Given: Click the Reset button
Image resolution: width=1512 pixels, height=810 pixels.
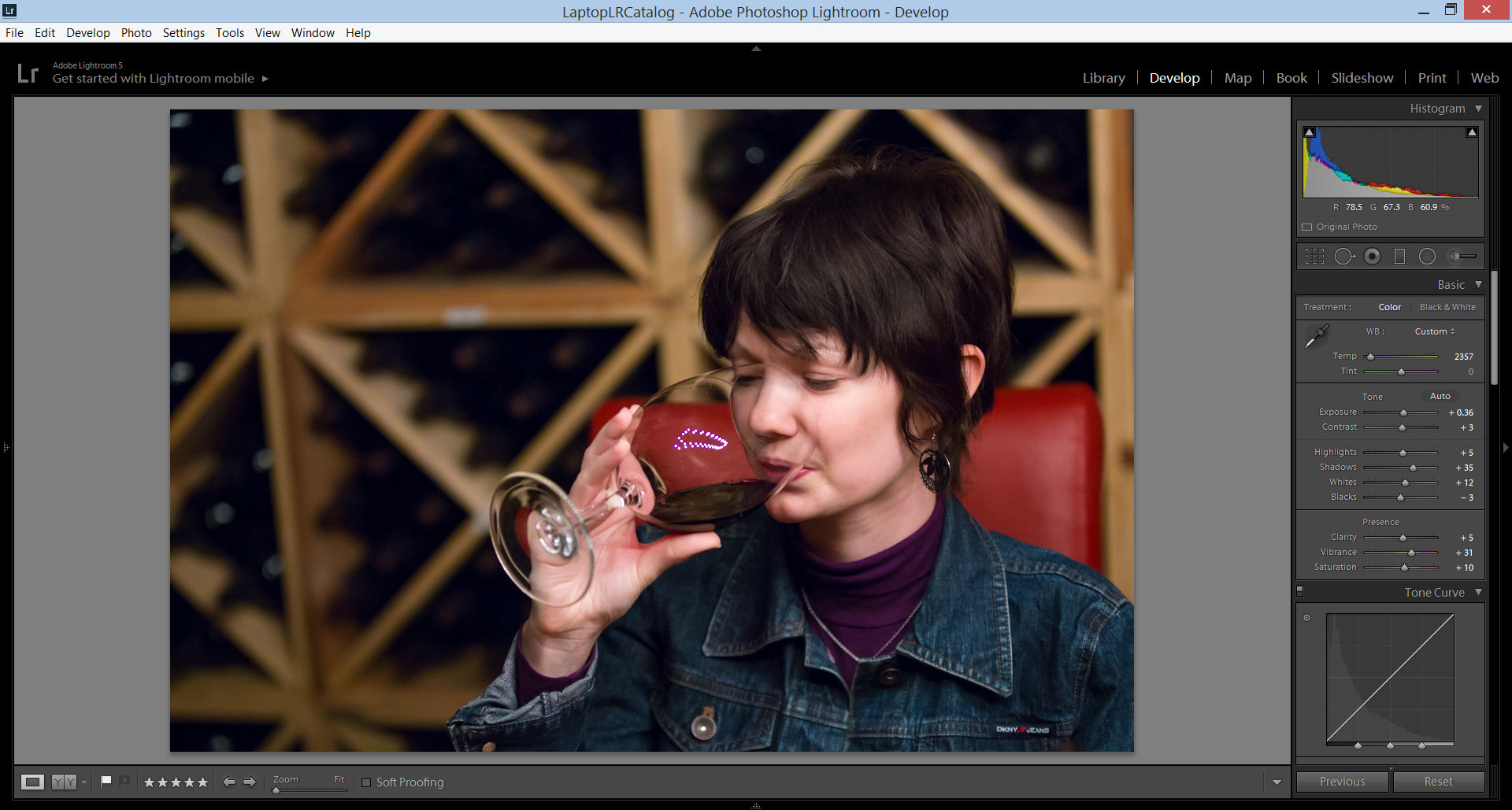Looking at the screenshot, I should [x=1438, y=782].
